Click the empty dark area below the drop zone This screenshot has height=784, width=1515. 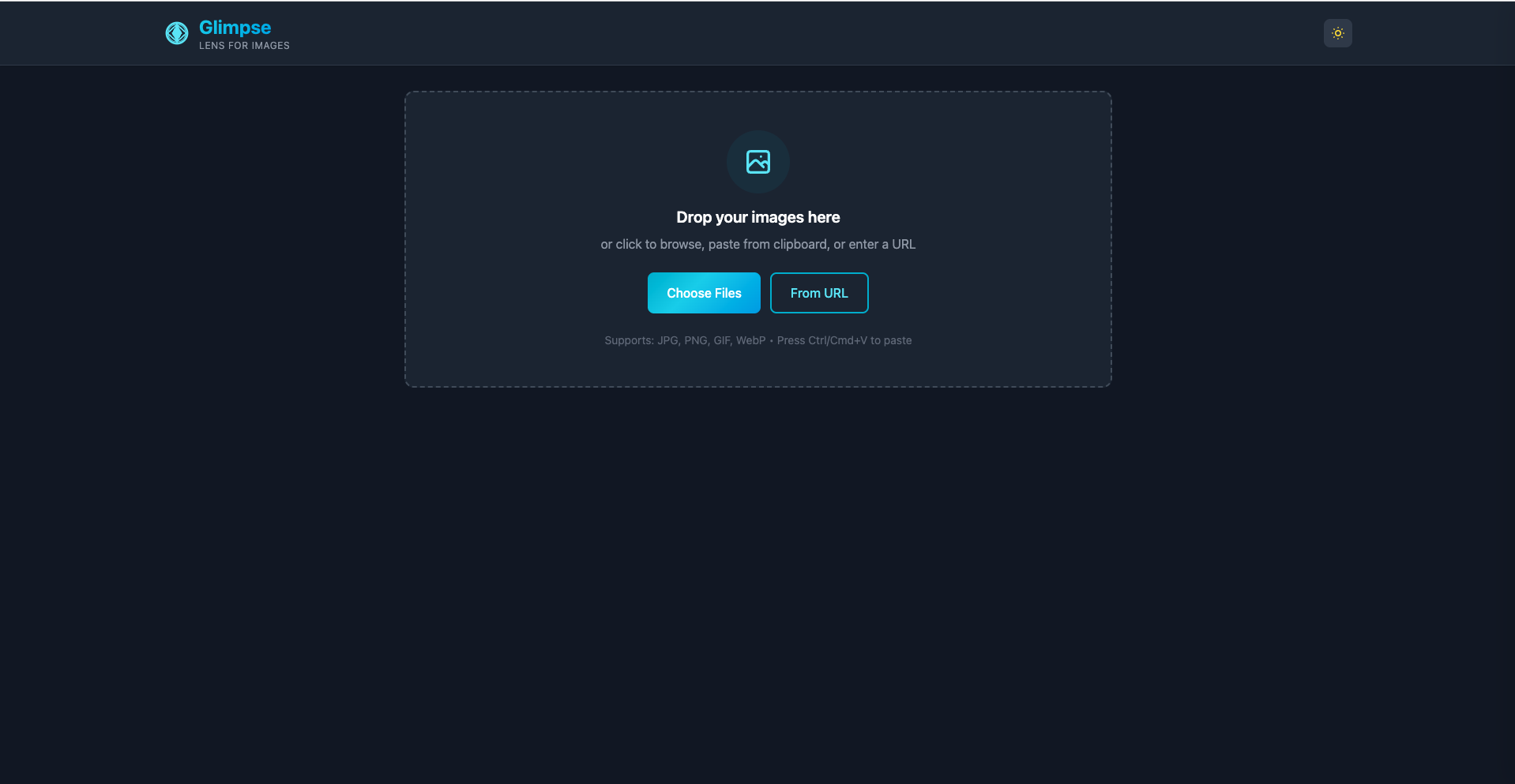pos(758,584)
